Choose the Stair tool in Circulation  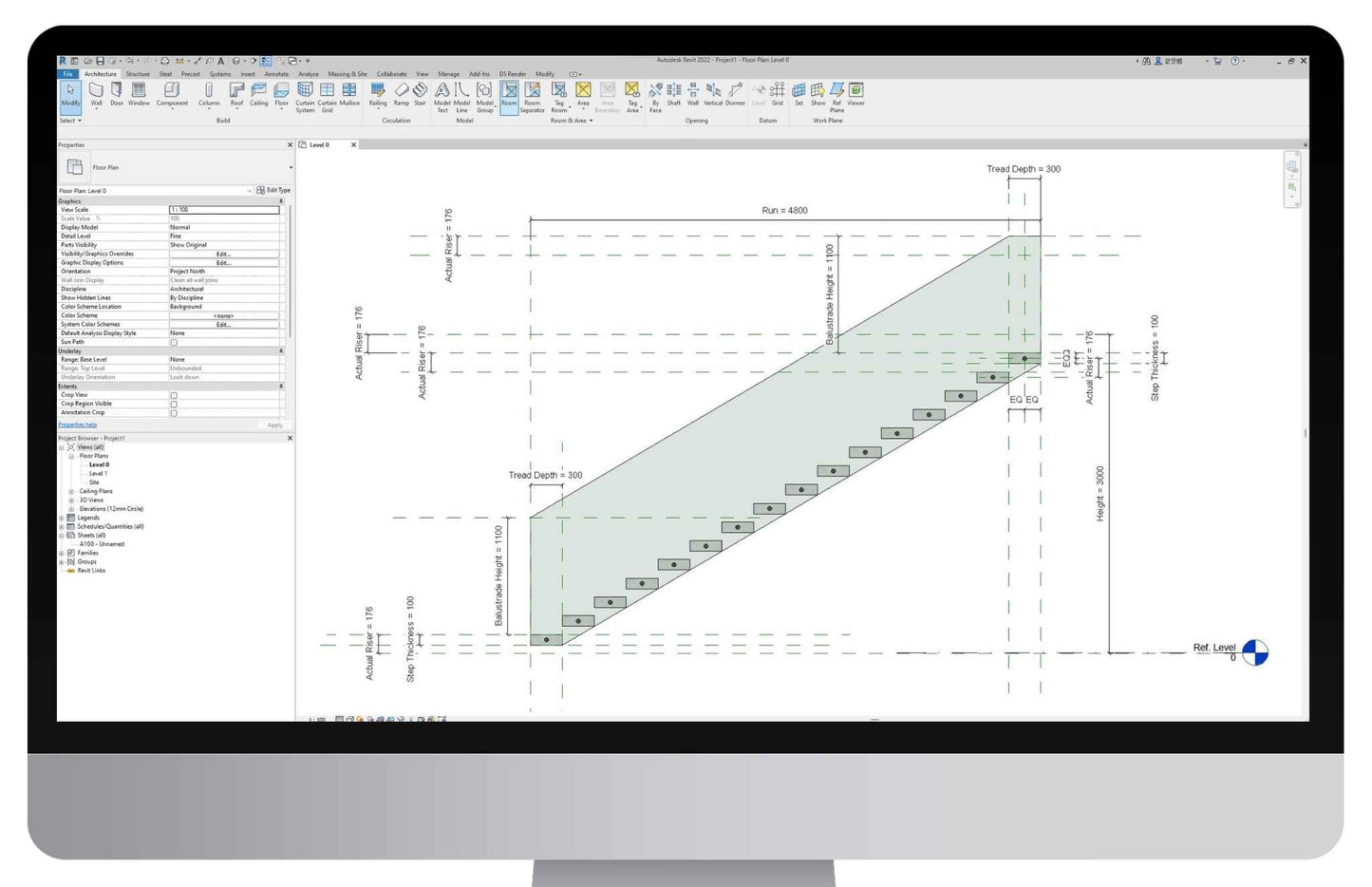coord(420,93)
